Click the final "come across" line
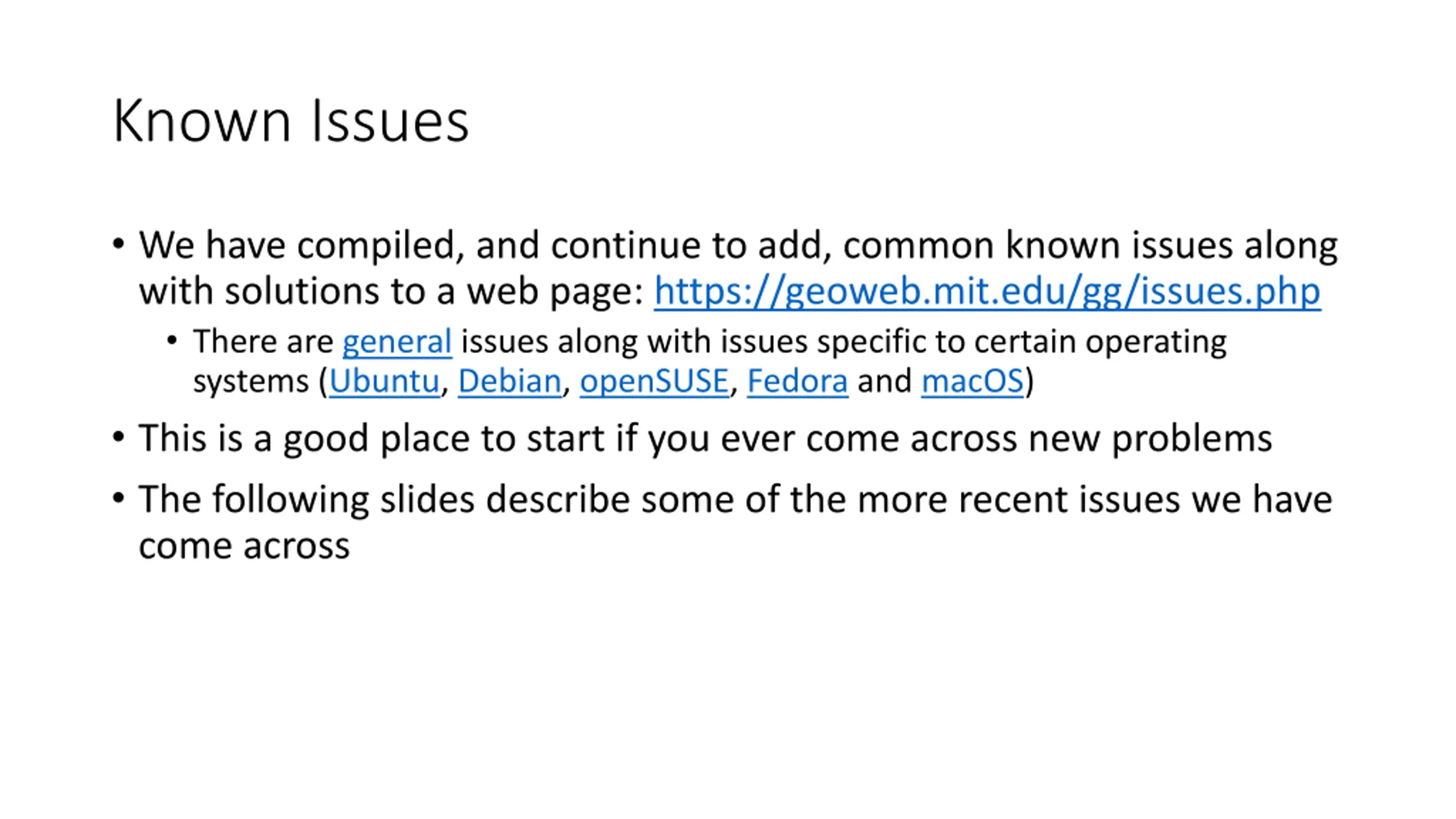Image resolution: width=1456 pixels, height=819 pixels. pyautogui.click(x=244, y=547)
